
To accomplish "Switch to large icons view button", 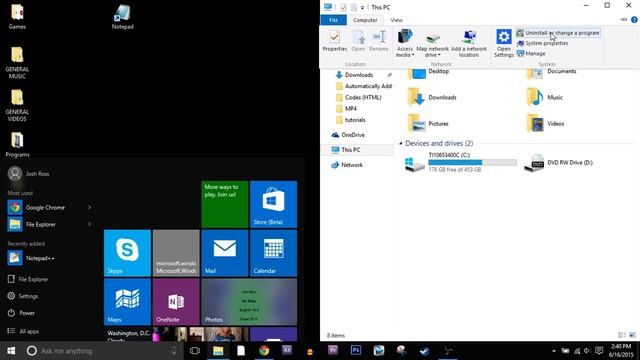I will pyautogui.click(x=633, y=335).
